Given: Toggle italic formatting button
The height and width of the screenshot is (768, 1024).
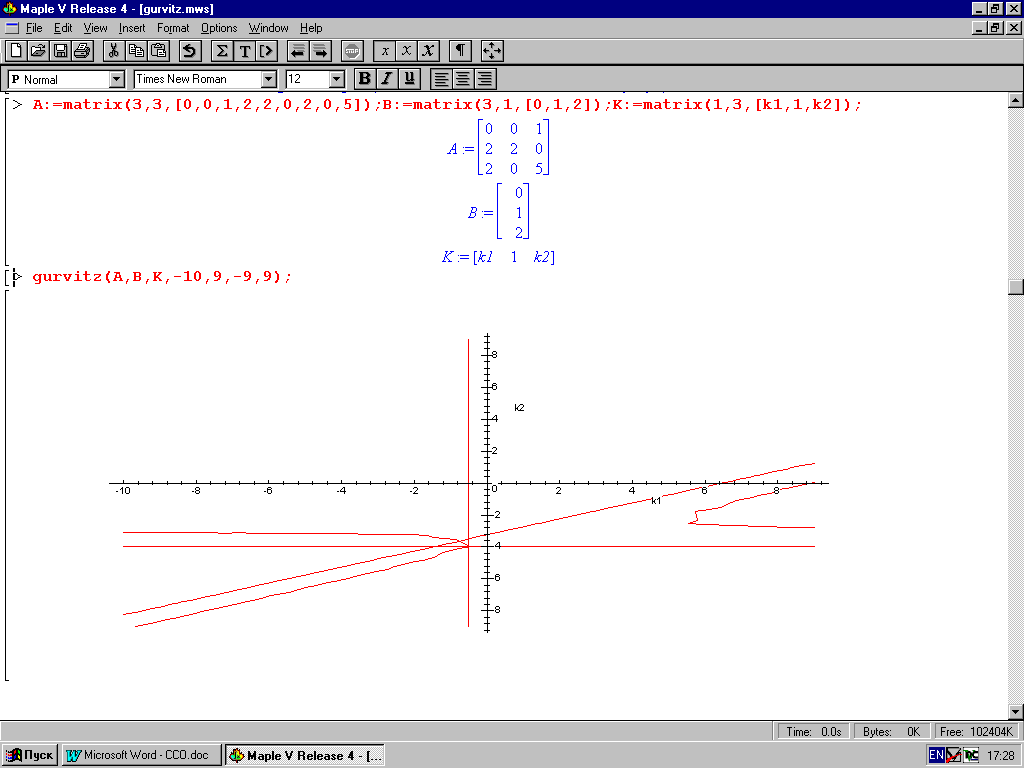Looking at the screenshot, I should click(x=387, y=79).
